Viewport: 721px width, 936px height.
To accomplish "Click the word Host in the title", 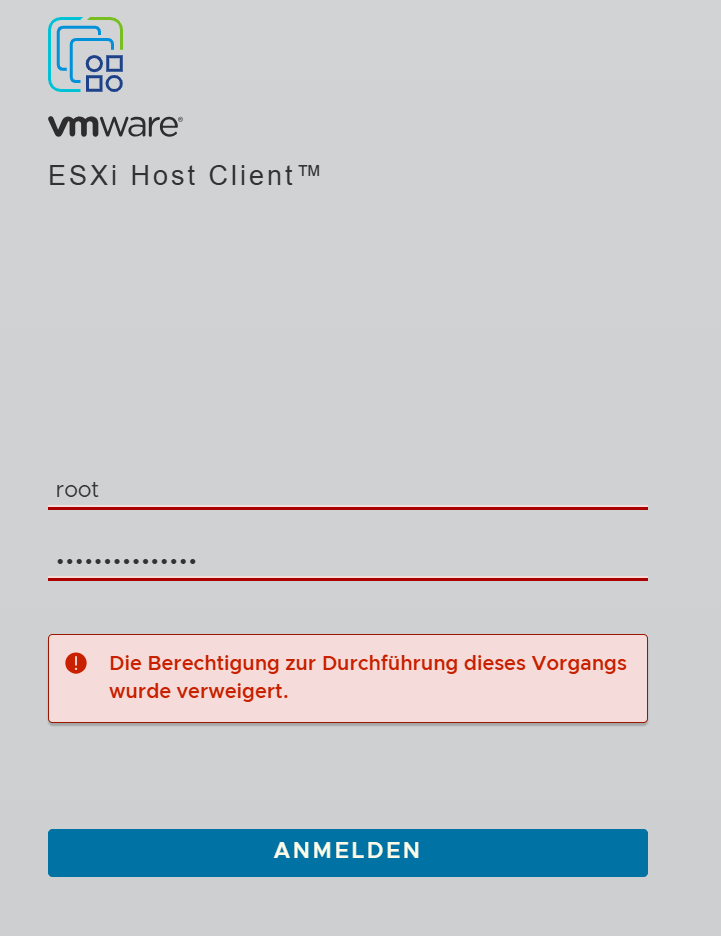I will 163,176.
